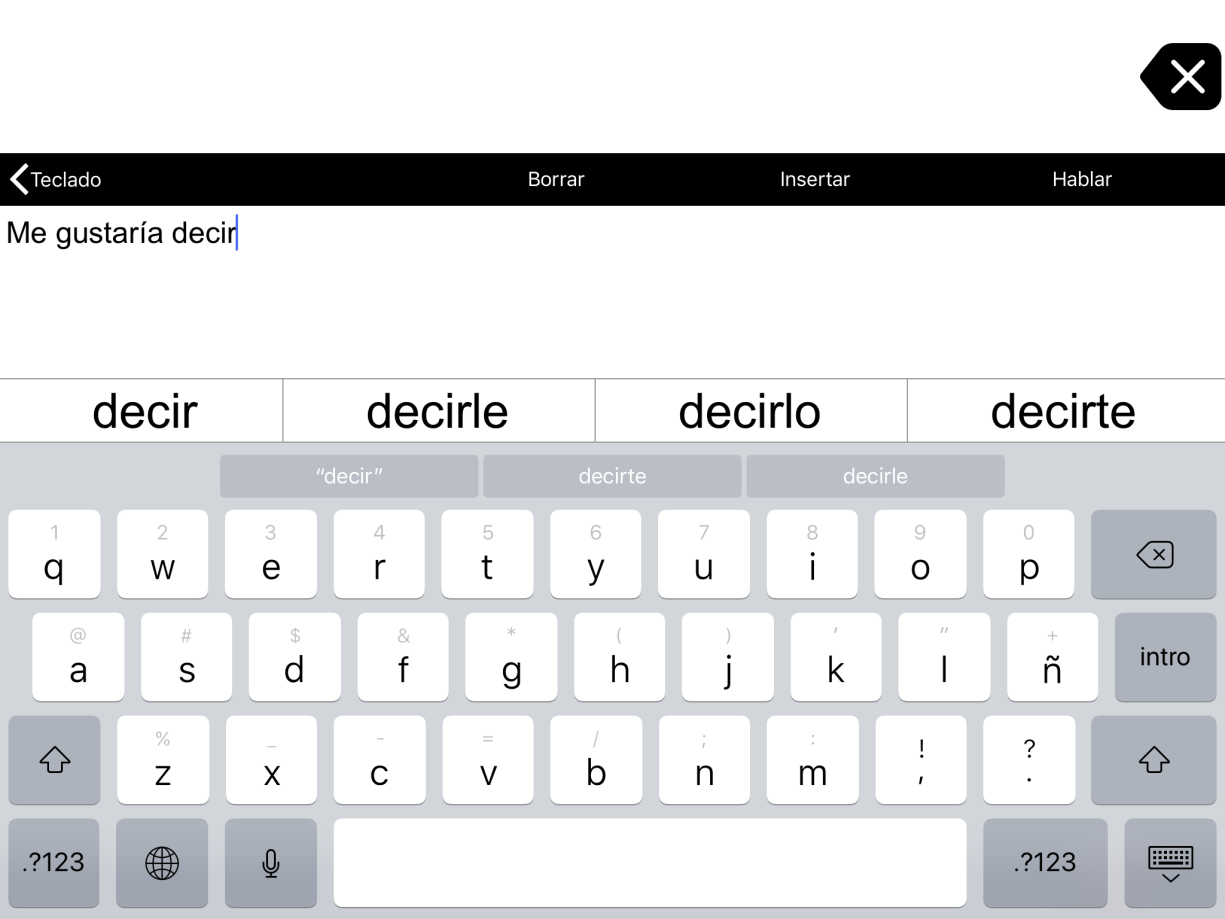This screenshot has height=919, width=1225.
Task: Choose the small "decirte" keyboard suggestion
Action: [612, 476]
